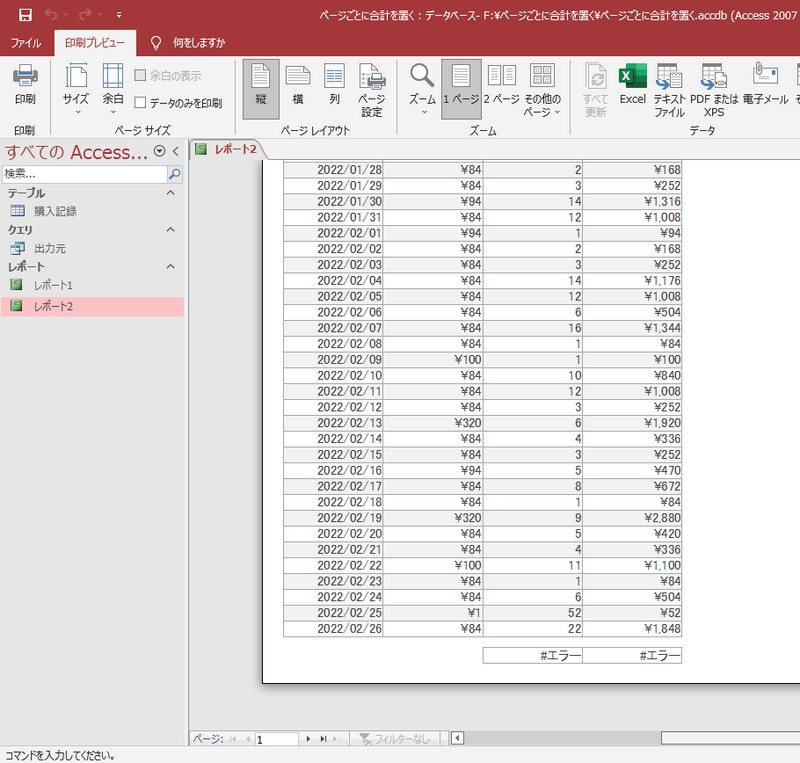Export to テキスト ファイル

click(x=669, y=90)
